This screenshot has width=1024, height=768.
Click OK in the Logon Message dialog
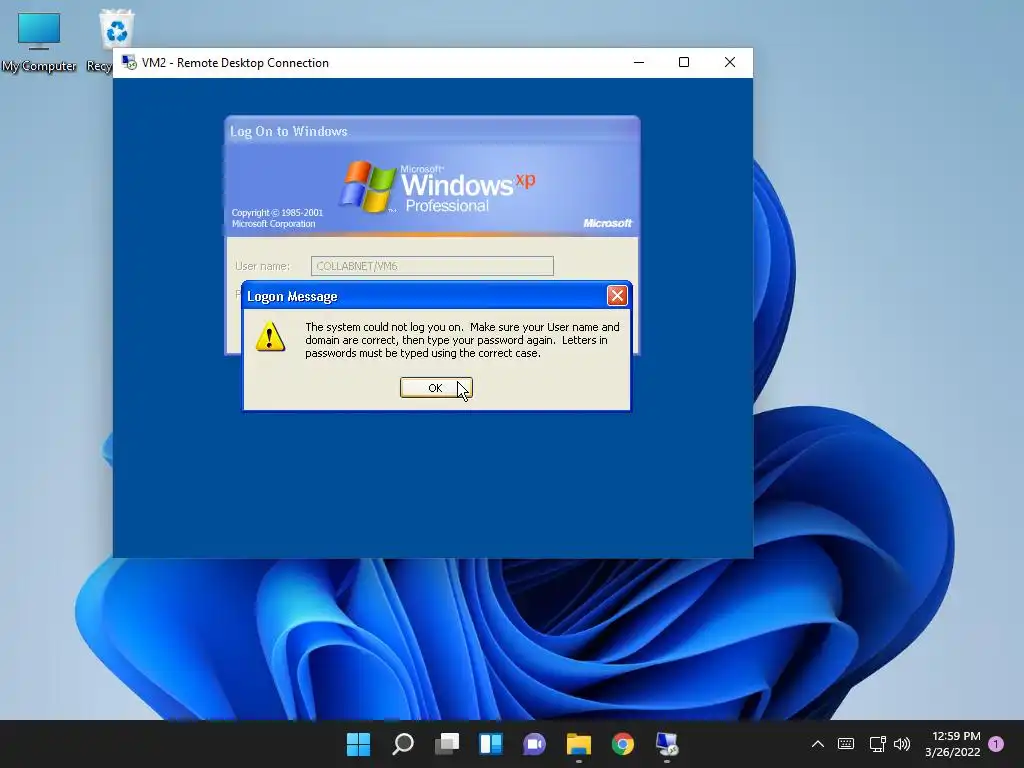coord(436,388)
